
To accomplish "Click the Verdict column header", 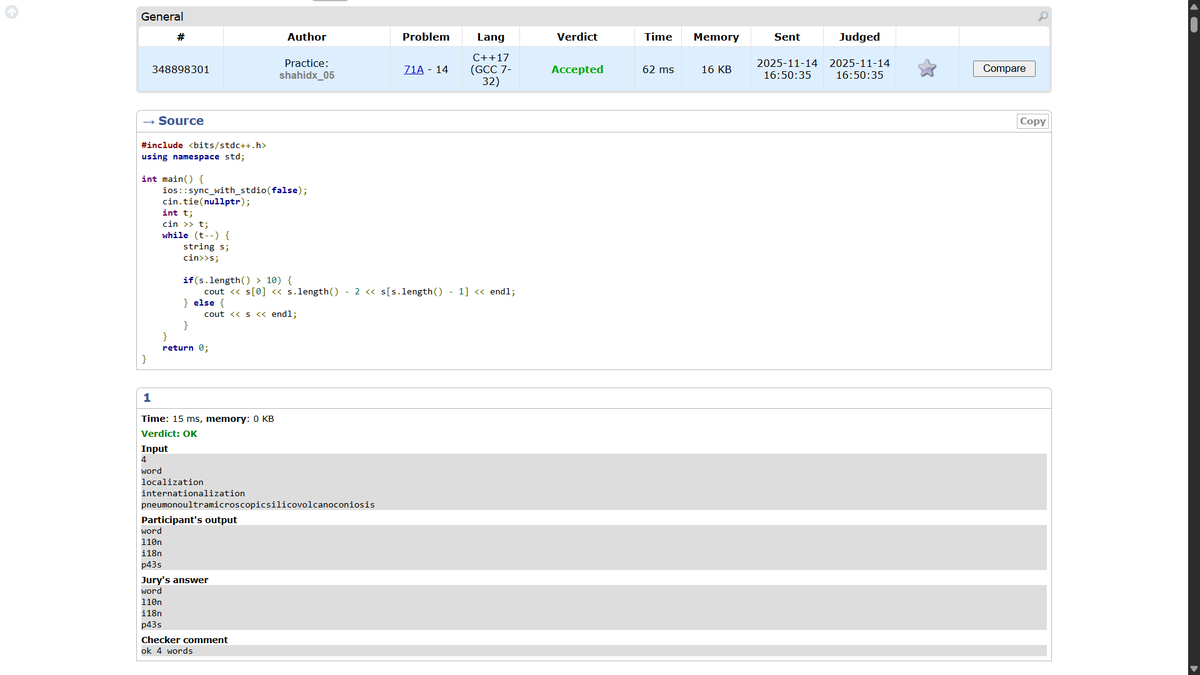I will (x=577, y=36).
